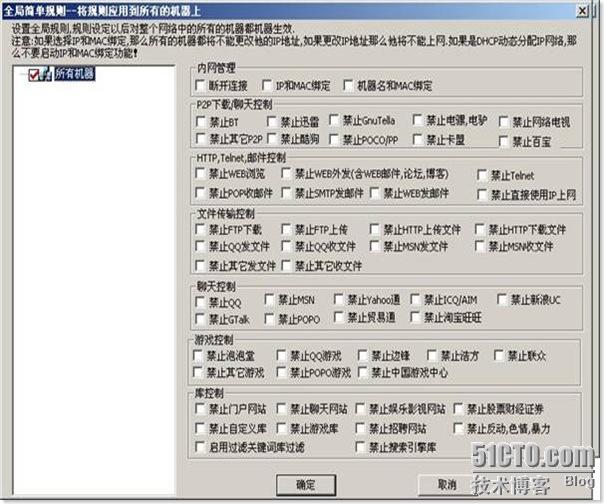Click the computers icon beside 所有机器

(46, 73)
